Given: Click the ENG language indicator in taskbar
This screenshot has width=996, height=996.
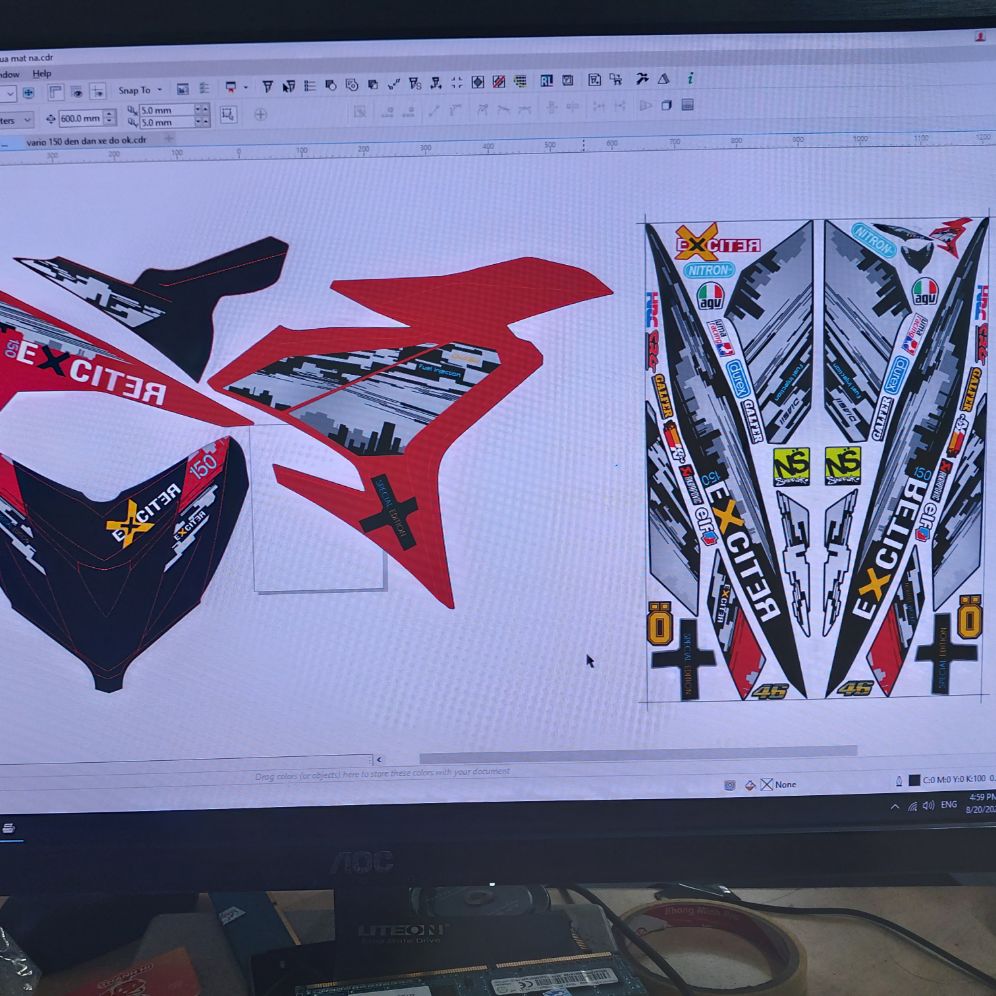Looking at the screenshot, I should click(948, 804).
